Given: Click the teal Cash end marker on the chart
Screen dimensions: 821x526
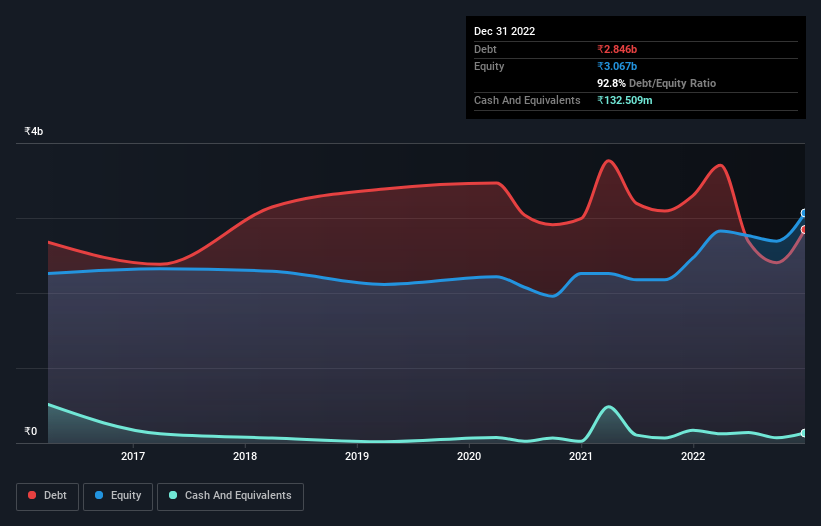Looking at the screenshot, I should click(x=804, y=433).
